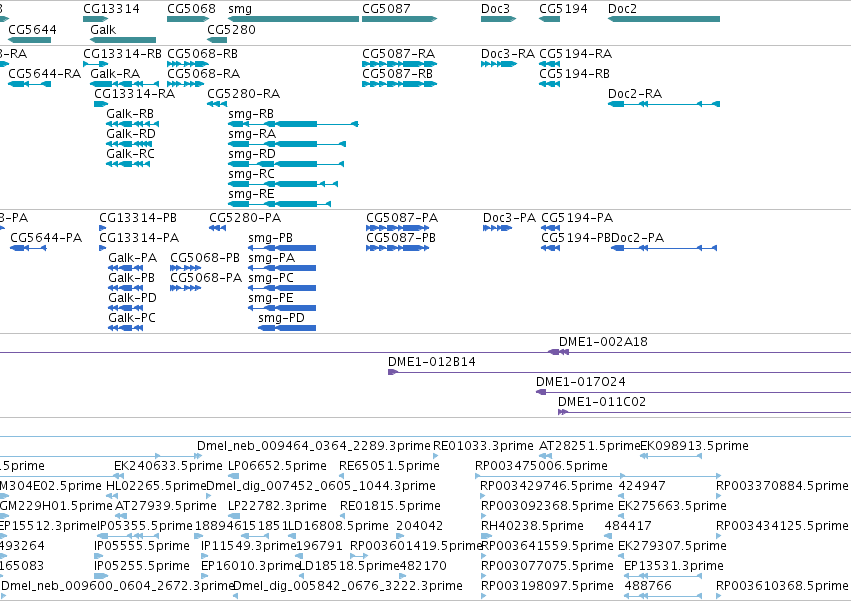Click the smg-RC transcript label
This screenshot has height=601, width=851.
251,174
